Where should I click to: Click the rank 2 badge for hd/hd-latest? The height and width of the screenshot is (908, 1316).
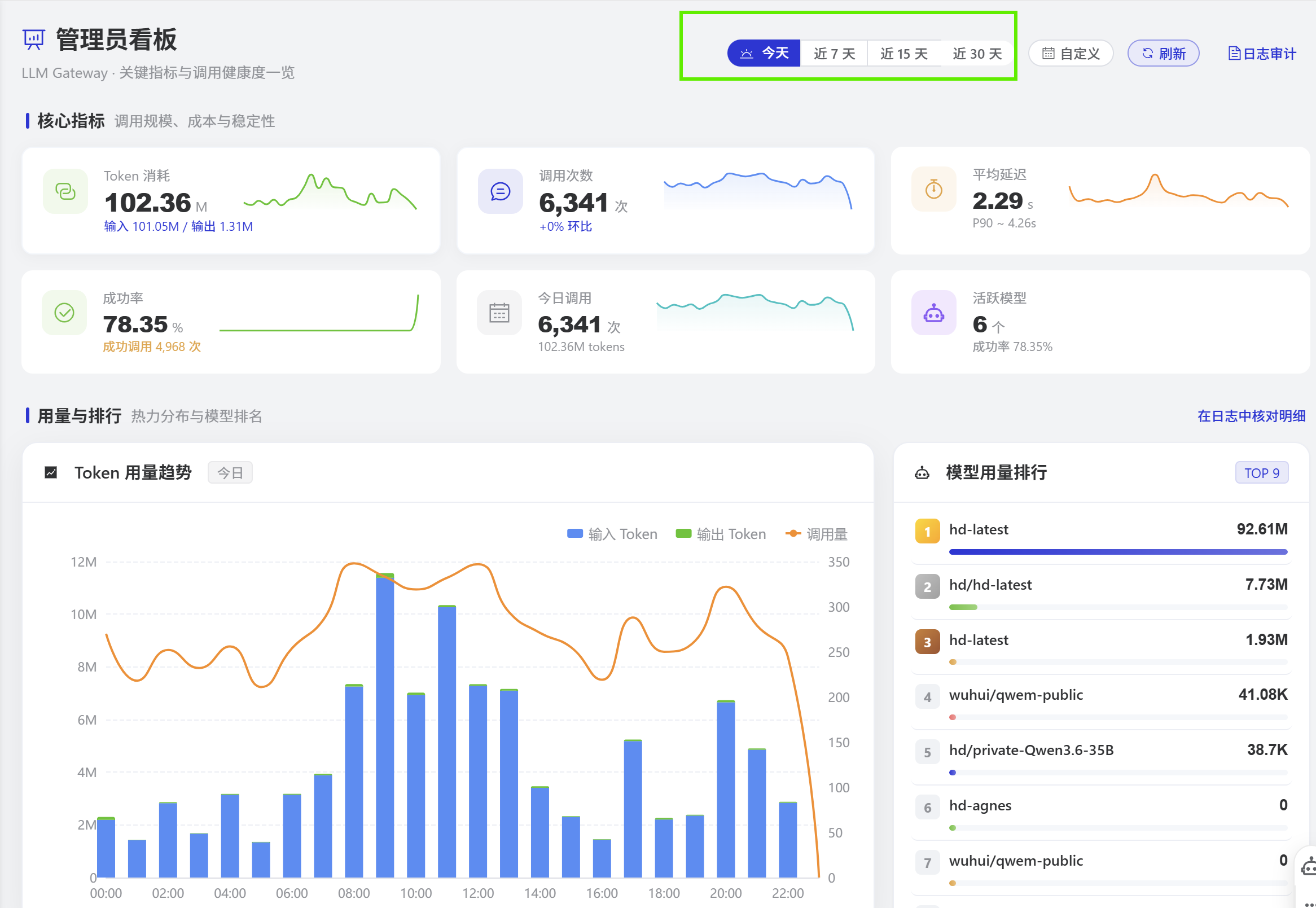point(927,586)
